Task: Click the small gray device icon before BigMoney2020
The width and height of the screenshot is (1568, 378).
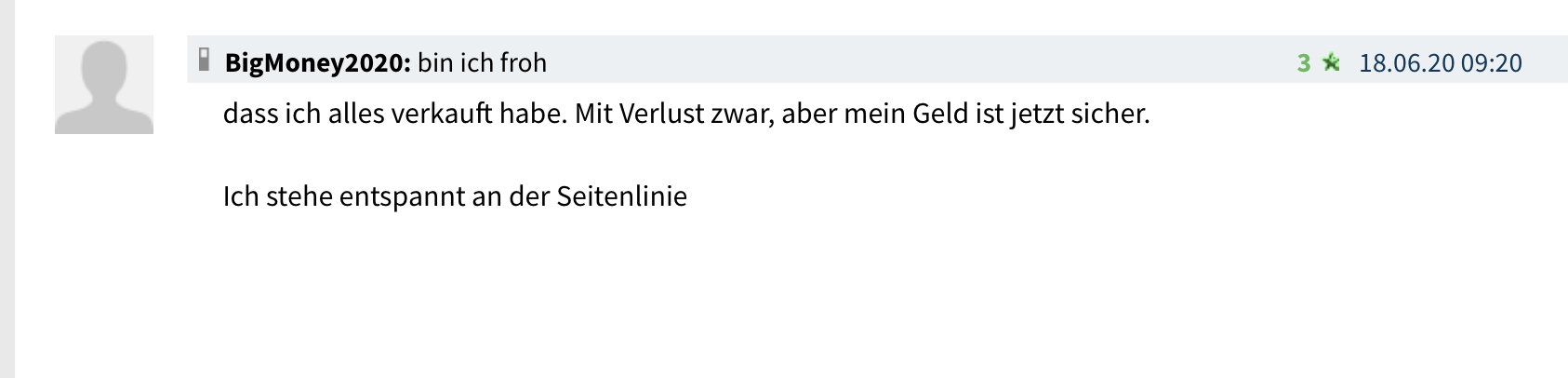Action: tap(205, 61)
